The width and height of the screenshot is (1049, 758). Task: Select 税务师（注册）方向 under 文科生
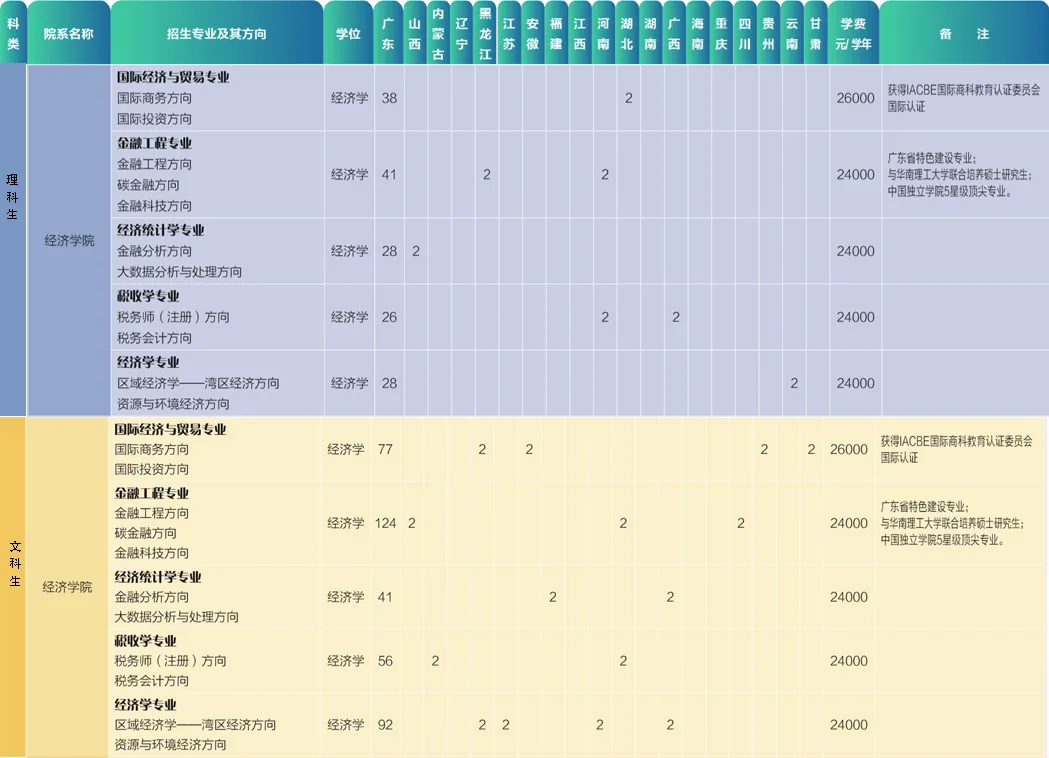click(x=168, y=660)
